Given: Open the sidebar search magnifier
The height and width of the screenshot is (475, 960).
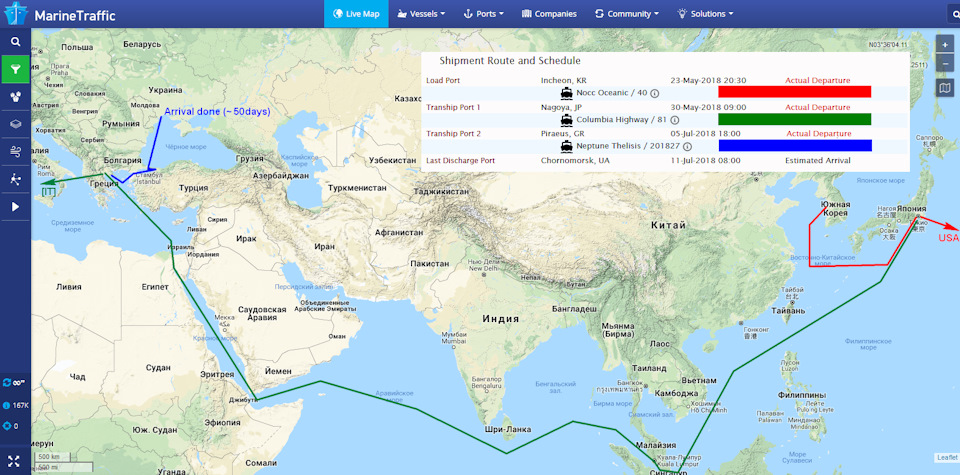Looking at the screenshot, I should [15, 42].
